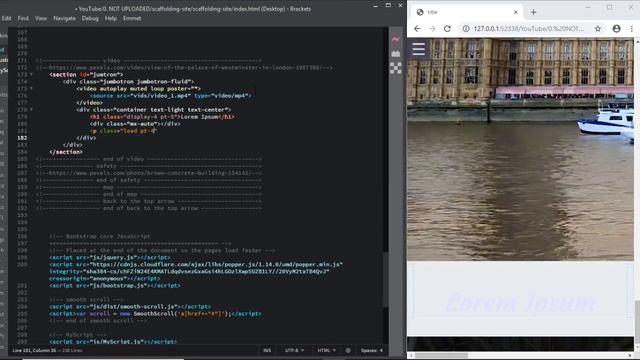Viewport: 640px width, 360px height.
Task: Click the linting status circle in status bar
Action: click(x=348, y=350)
